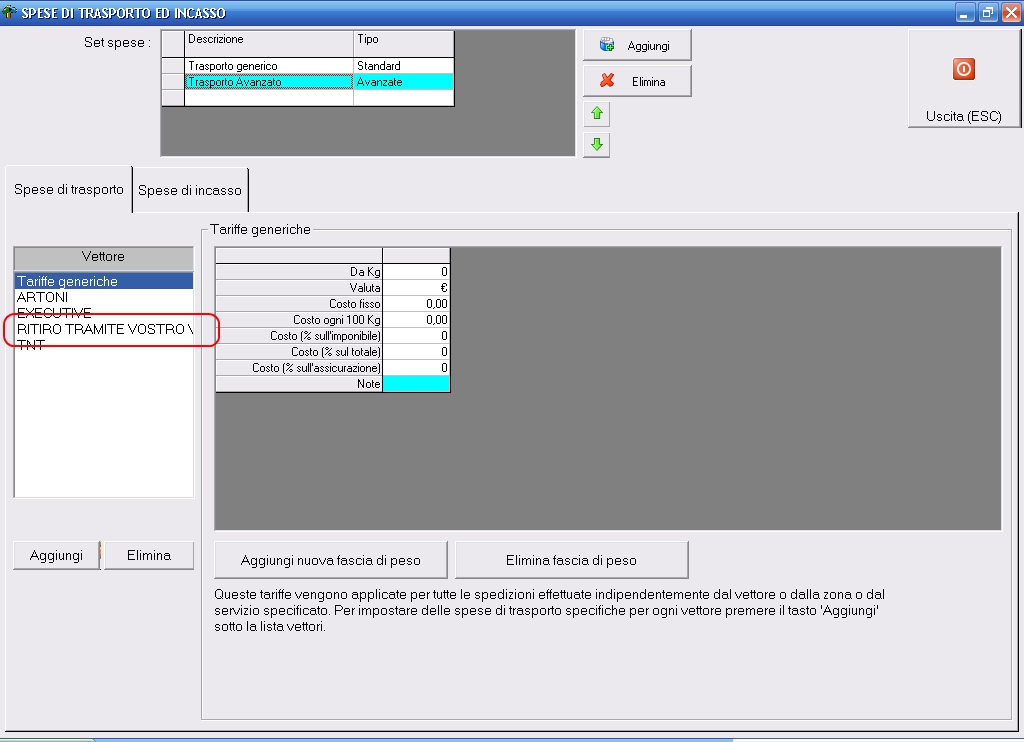Click the Descrizione column header
The height and width of the screenshot is (742, 1024).
[x=269, y=44]
